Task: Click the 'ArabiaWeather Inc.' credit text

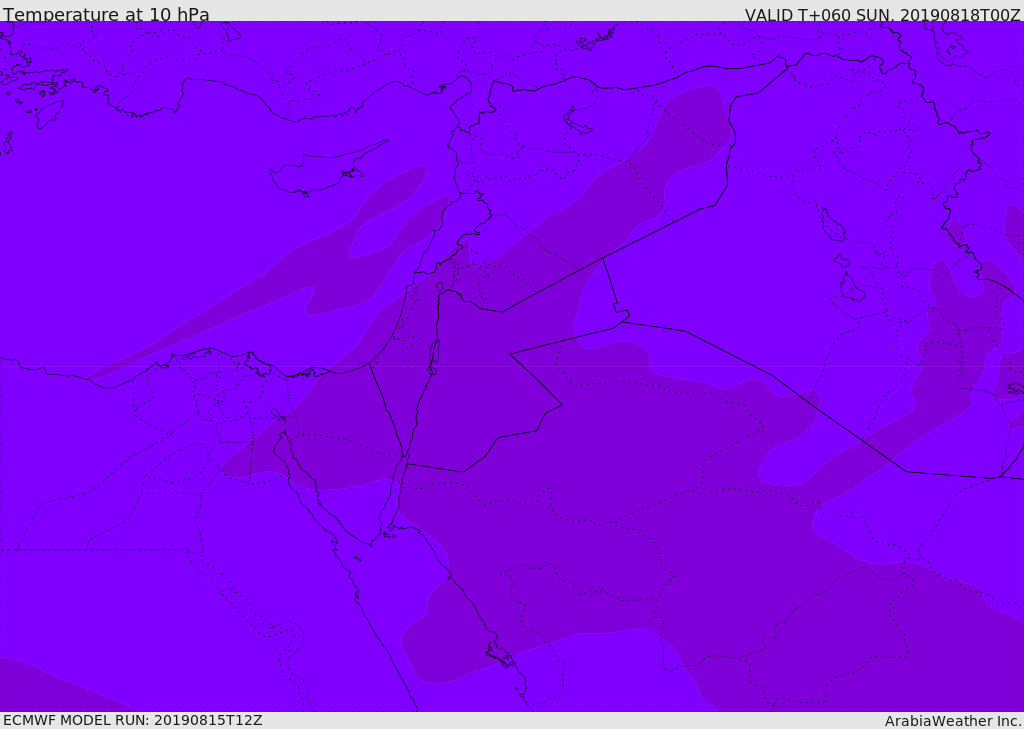Action: (953, 721)
